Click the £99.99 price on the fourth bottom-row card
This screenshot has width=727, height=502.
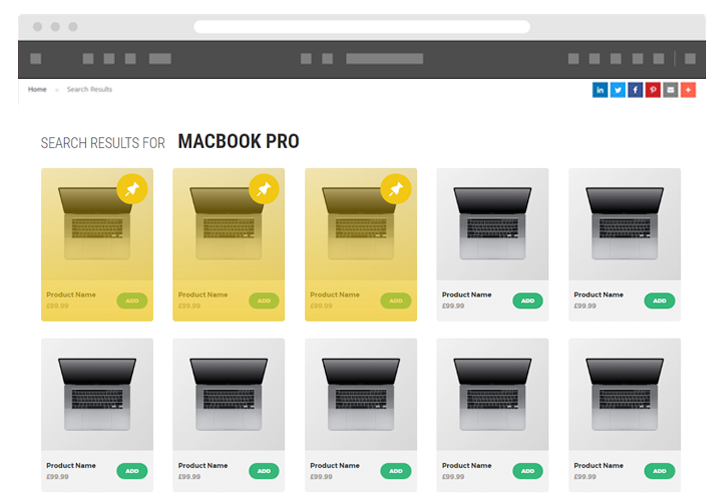tap(453, 477)
